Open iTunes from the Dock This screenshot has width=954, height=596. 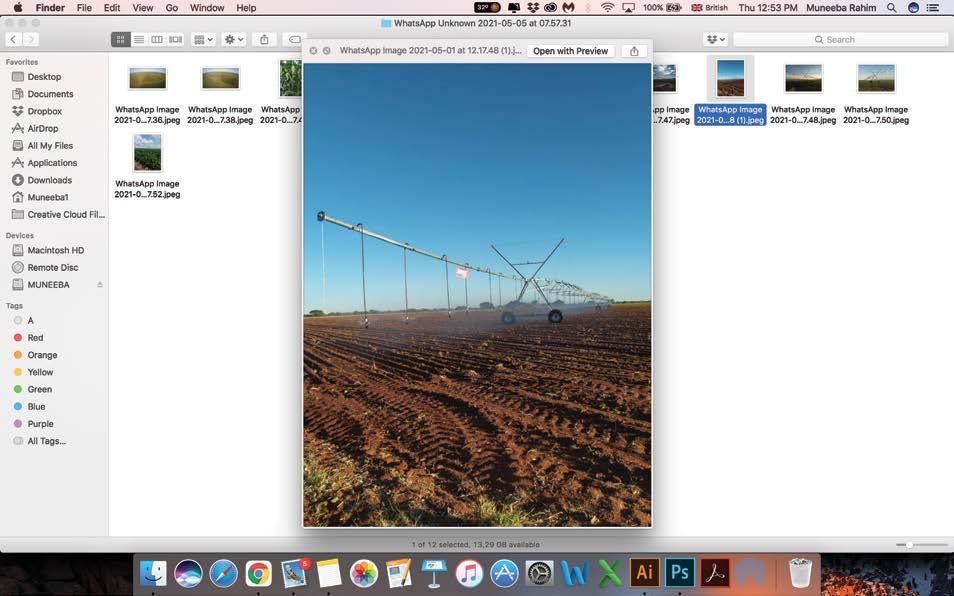click(468, 572)
